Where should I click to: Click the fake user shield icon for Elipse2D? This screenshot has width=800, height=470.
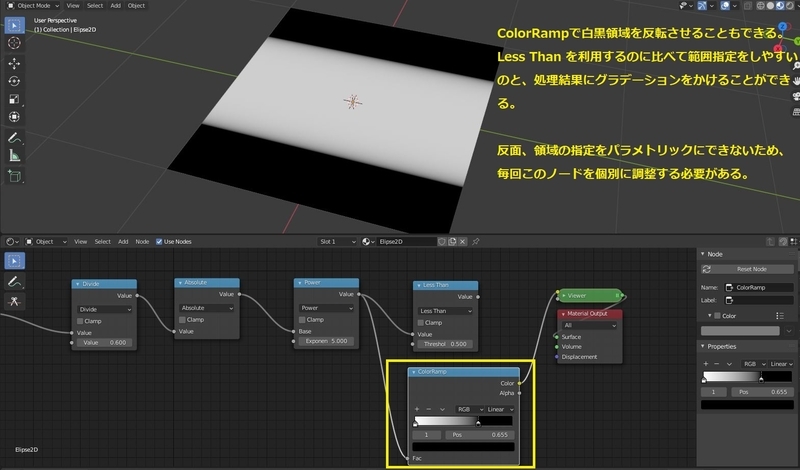click(442, 241)
